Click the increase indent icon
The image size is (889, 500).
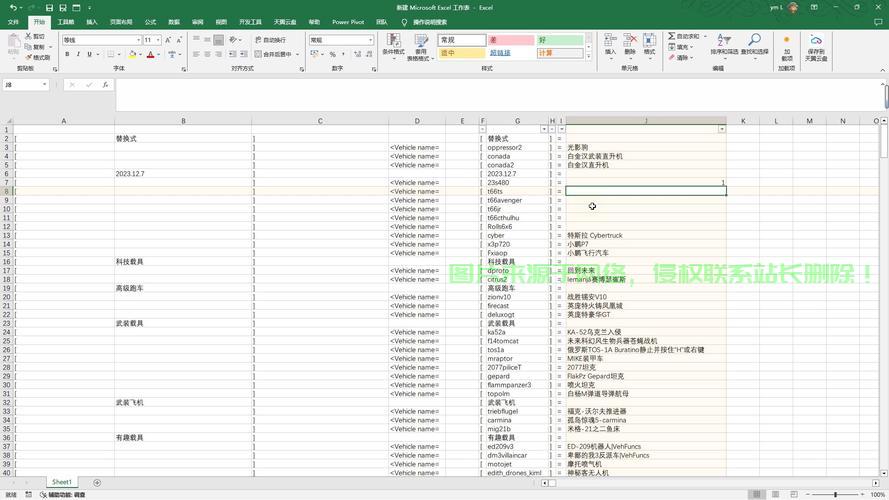click(244, 54)
